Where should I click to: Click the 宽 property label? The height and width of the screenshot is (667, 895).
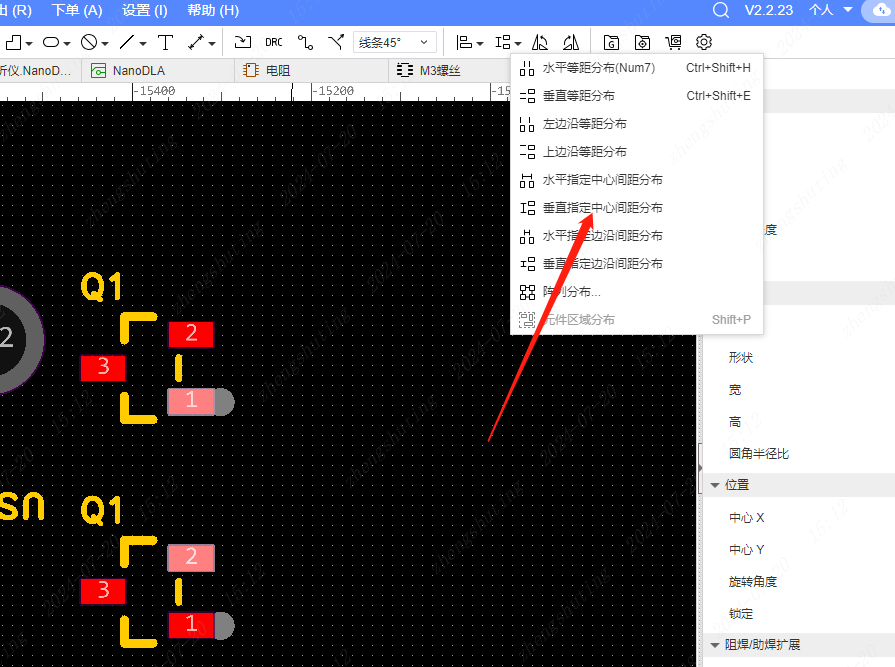(735, 390)
